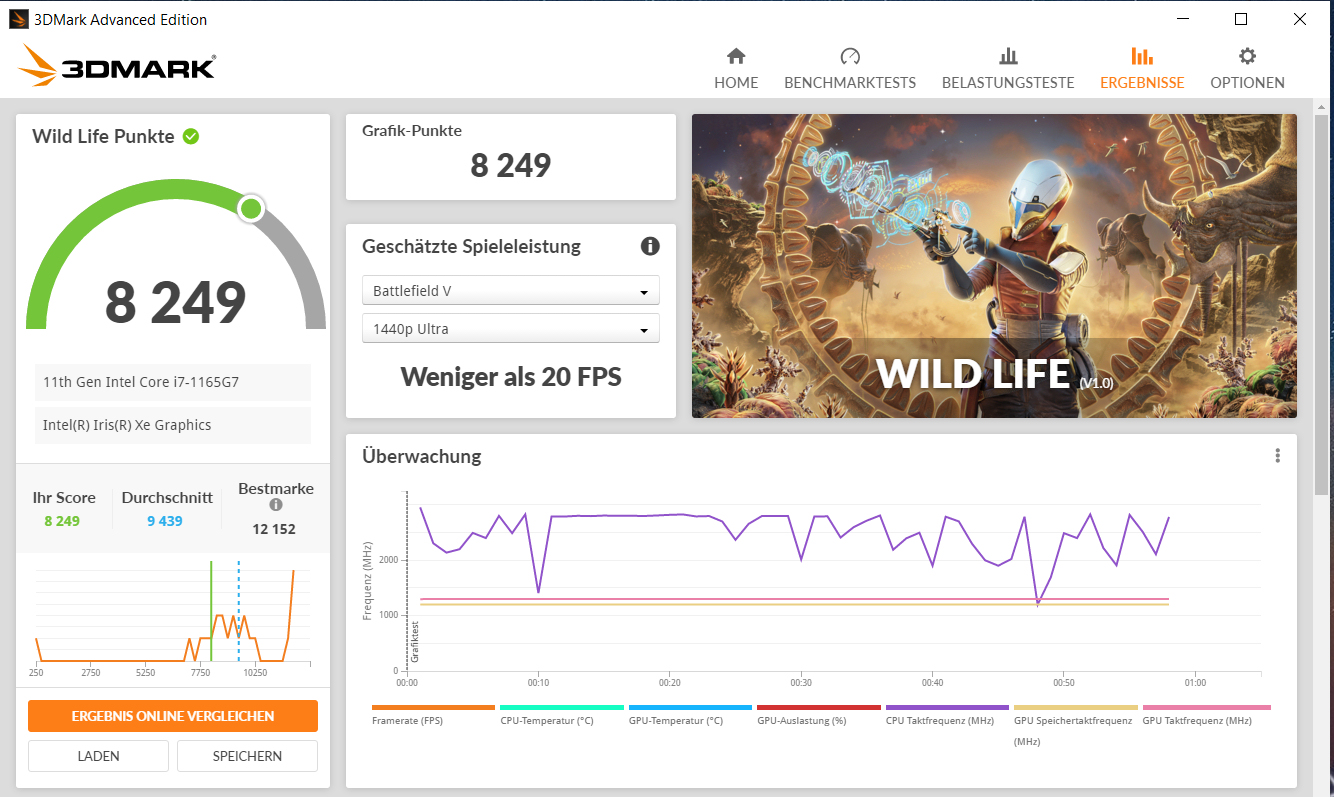Viewport: 1334px width, 797px height.
Task: Switch to the BENCHMARKTESTS tab
Action: pyautogui.click(x=850, y=68)
